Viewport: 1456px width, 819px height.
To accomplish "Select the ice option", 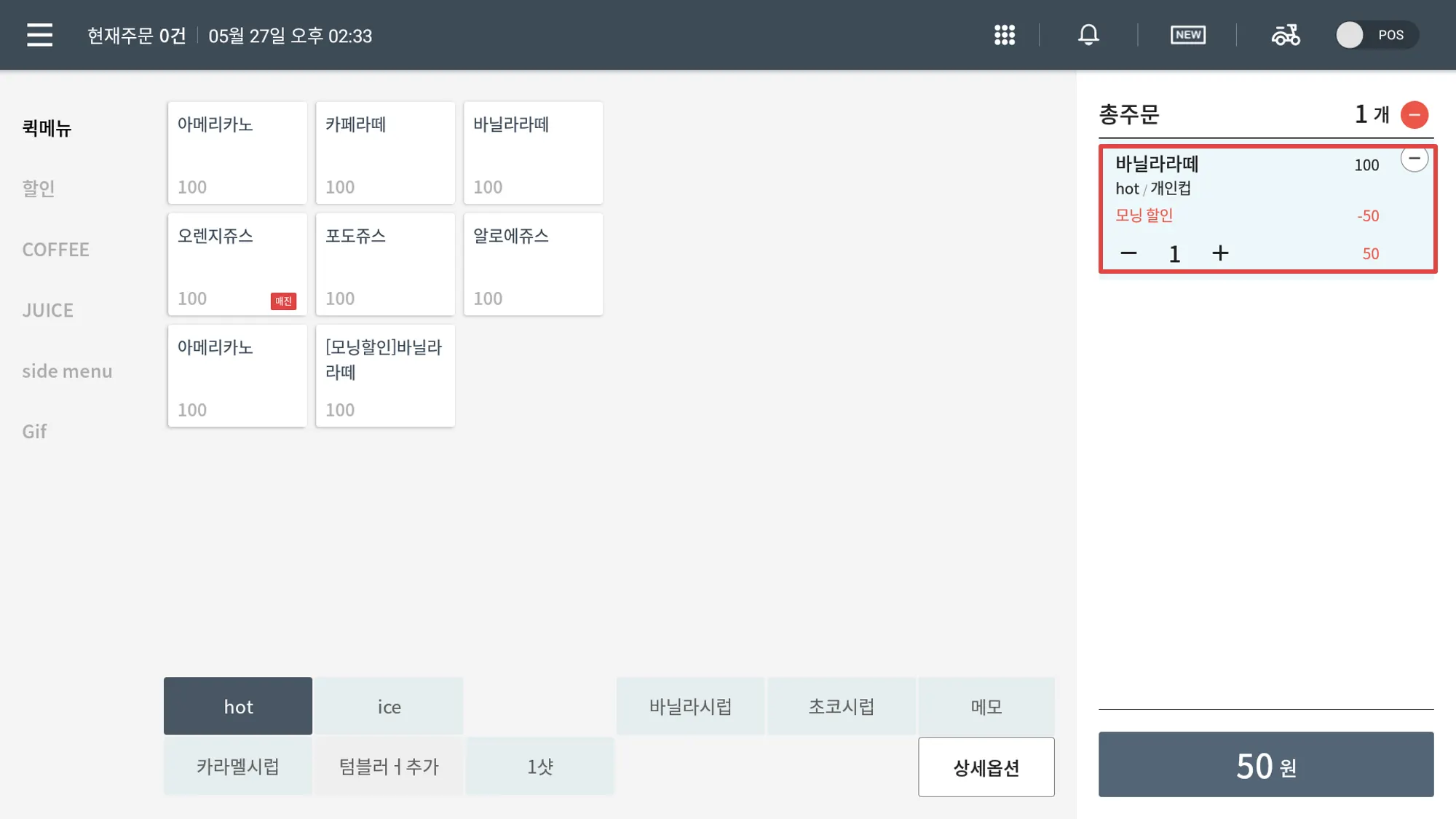I will point(389,706).
